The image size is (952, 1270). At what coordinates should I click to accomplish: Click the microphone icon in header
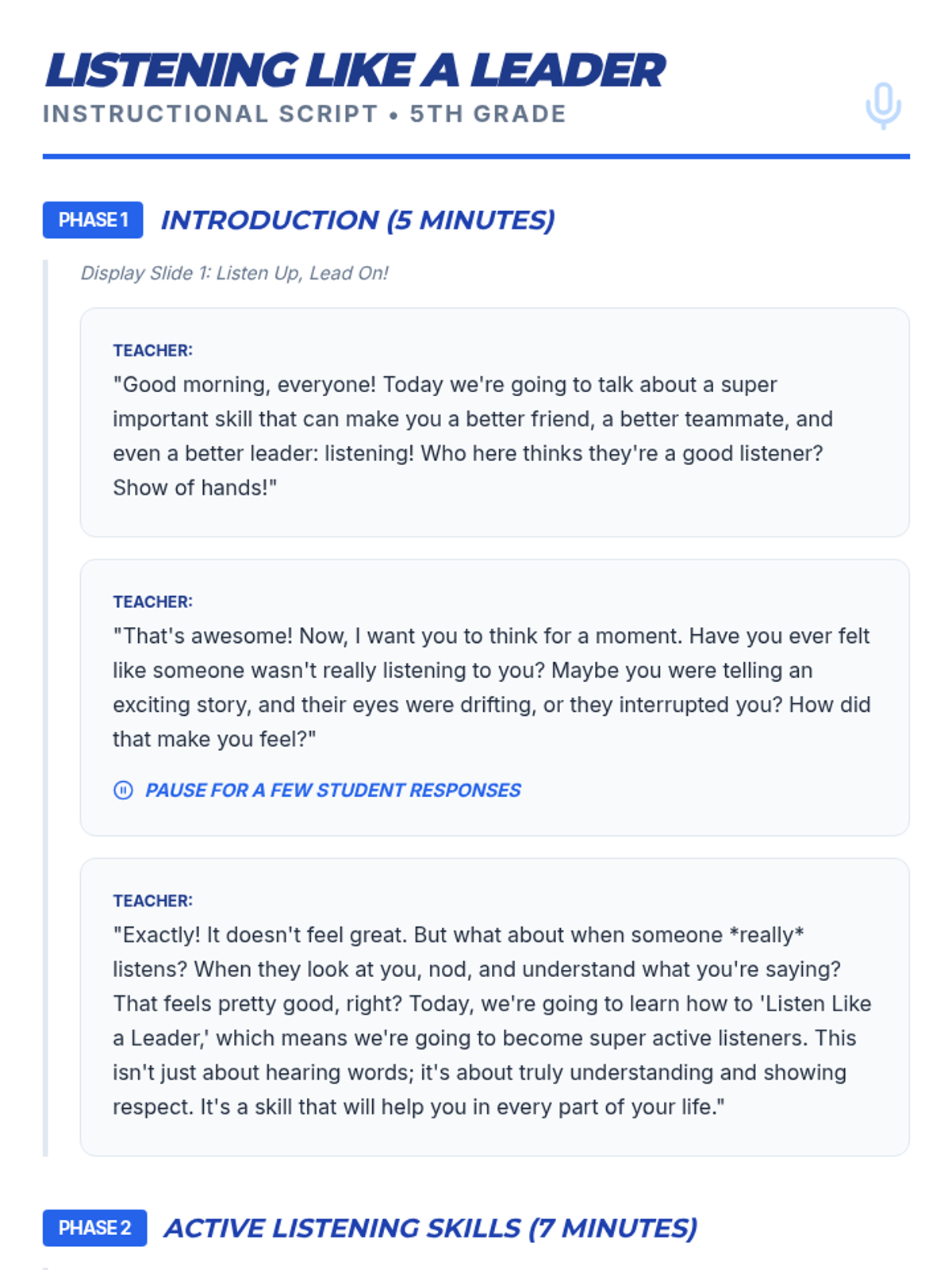pyautogui.click(x=883, y=105)
